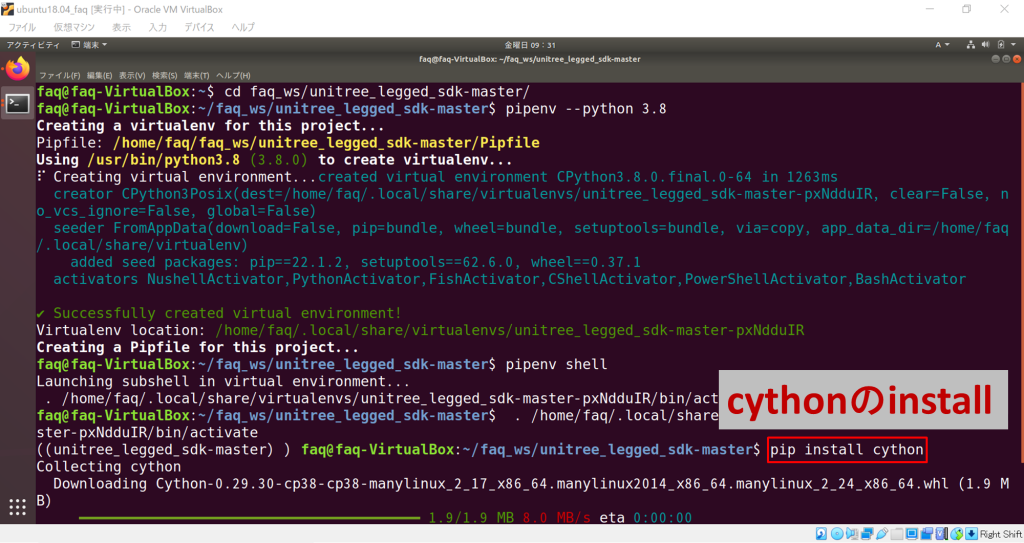Click 'Creating a Pipfile for this project...' line
Screen dimensions: 1024x543
197,347
